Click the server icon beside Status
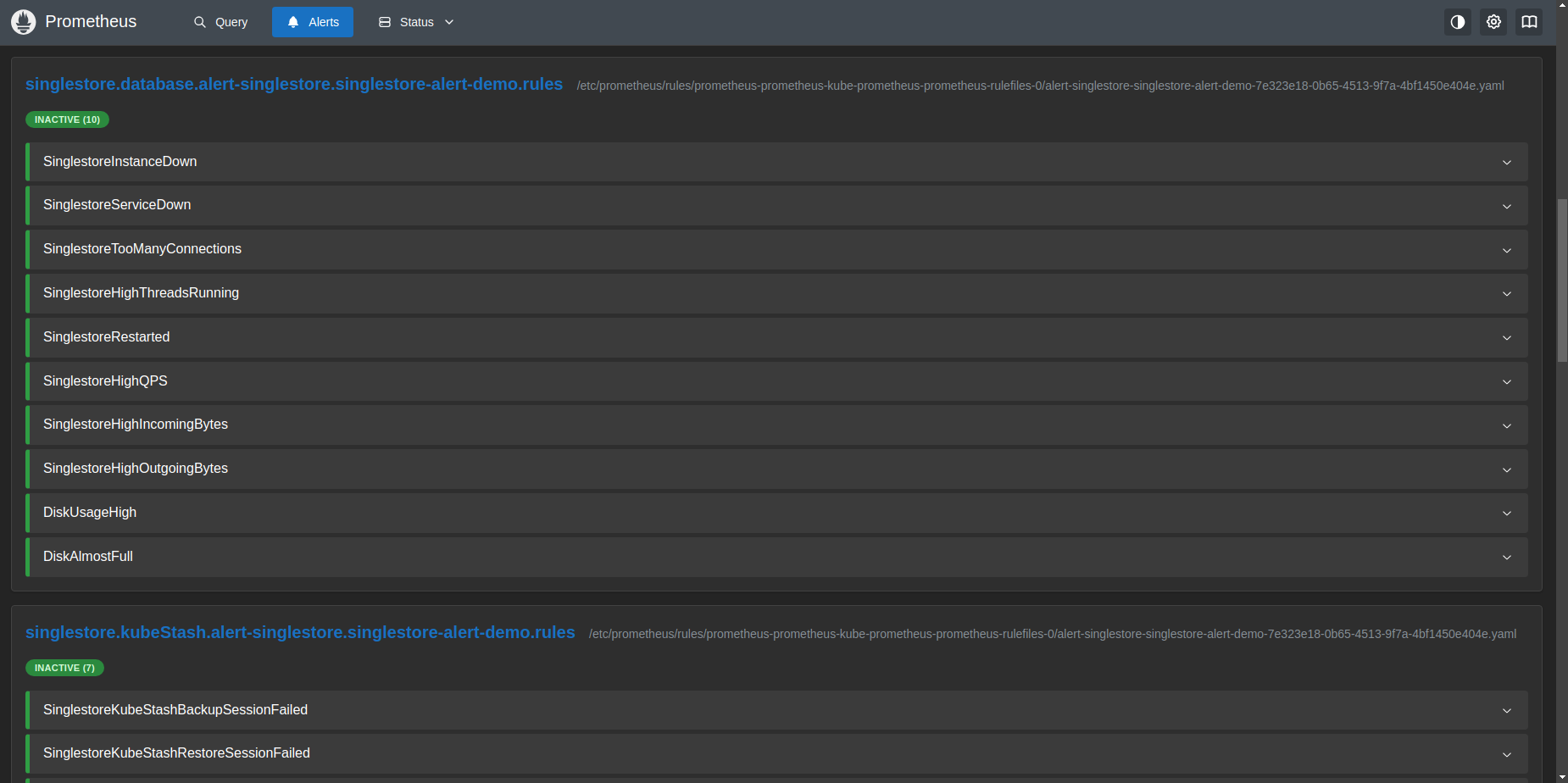 [x=385, y=22]
